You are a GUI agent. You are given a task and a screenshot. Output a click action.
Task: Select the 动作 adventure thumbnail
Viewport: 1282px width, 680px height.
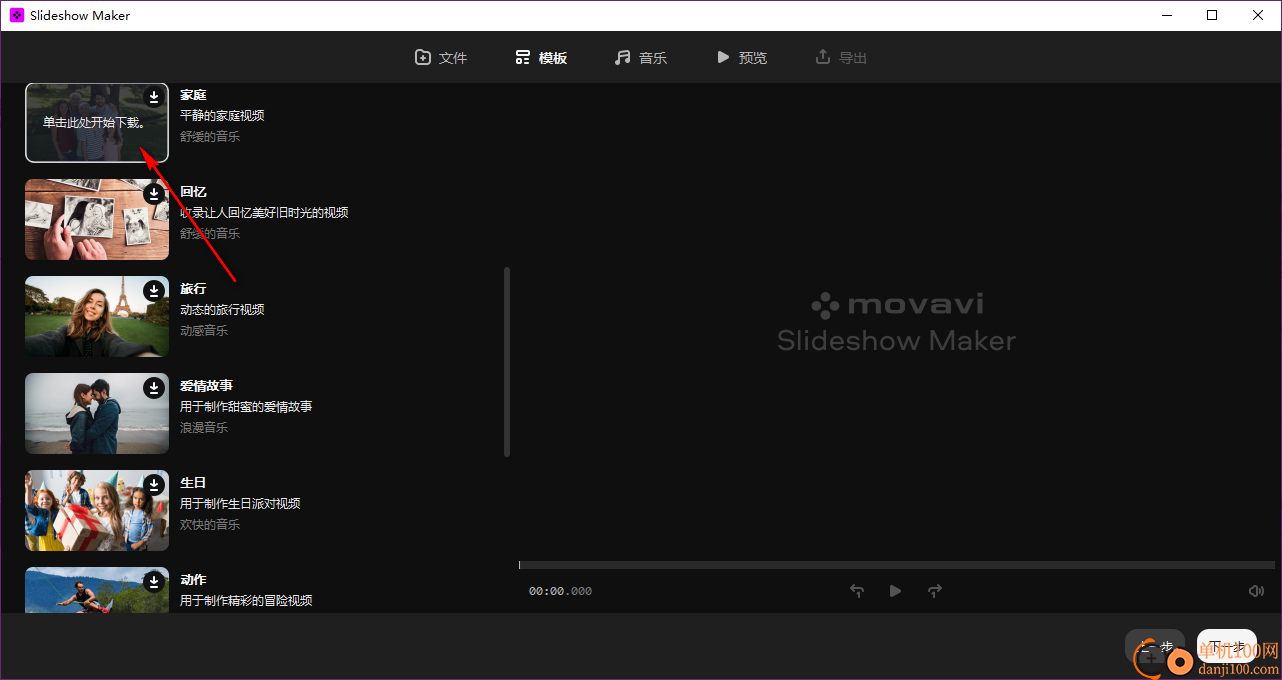coord(97,590)
